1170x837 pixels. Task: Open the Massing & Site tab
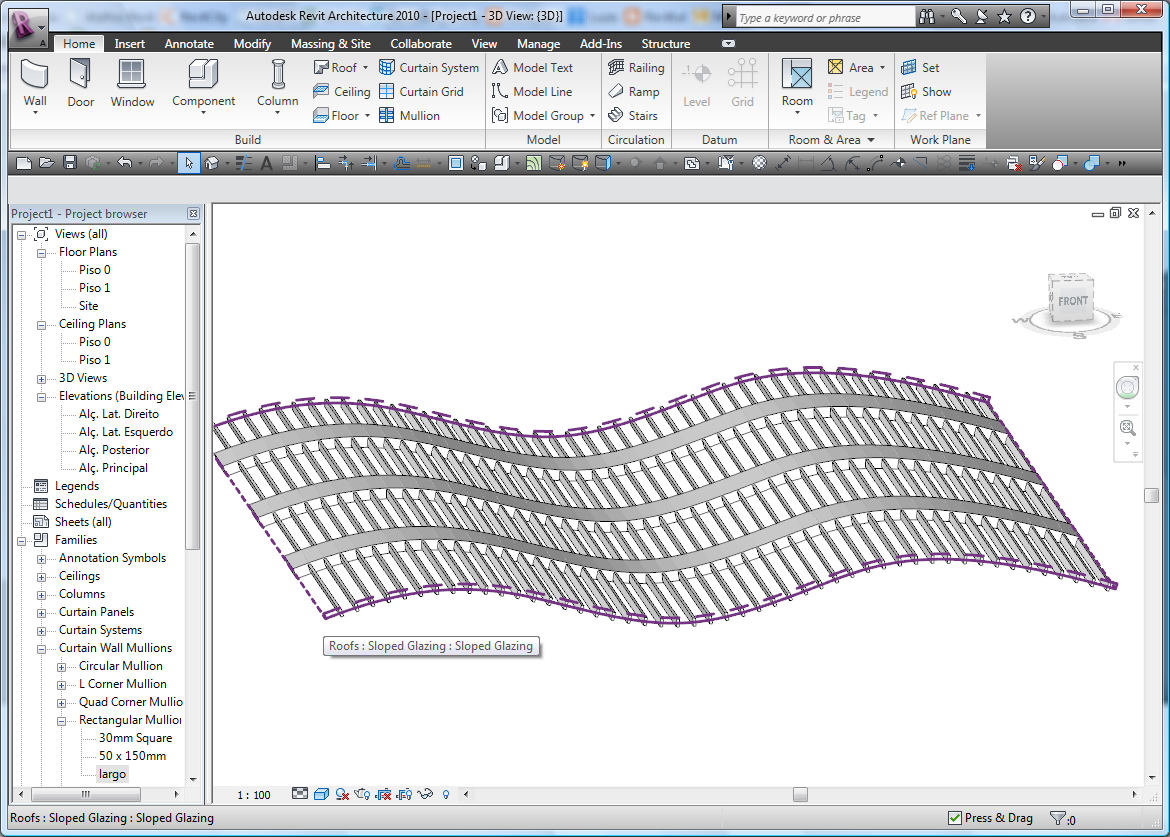330,44
